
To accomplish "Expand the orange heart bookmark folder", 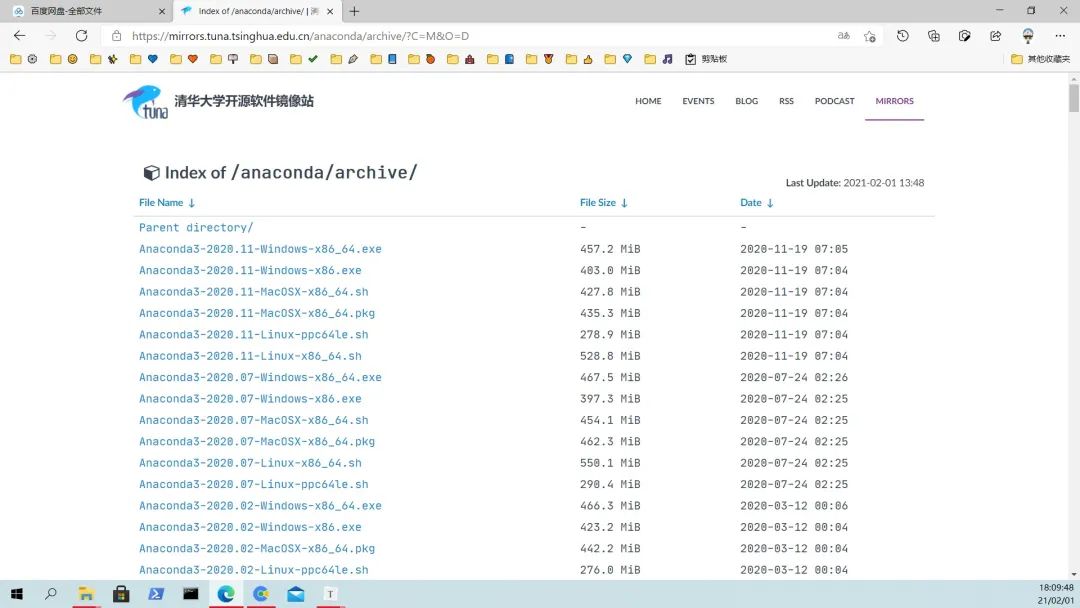I will 185,59.
